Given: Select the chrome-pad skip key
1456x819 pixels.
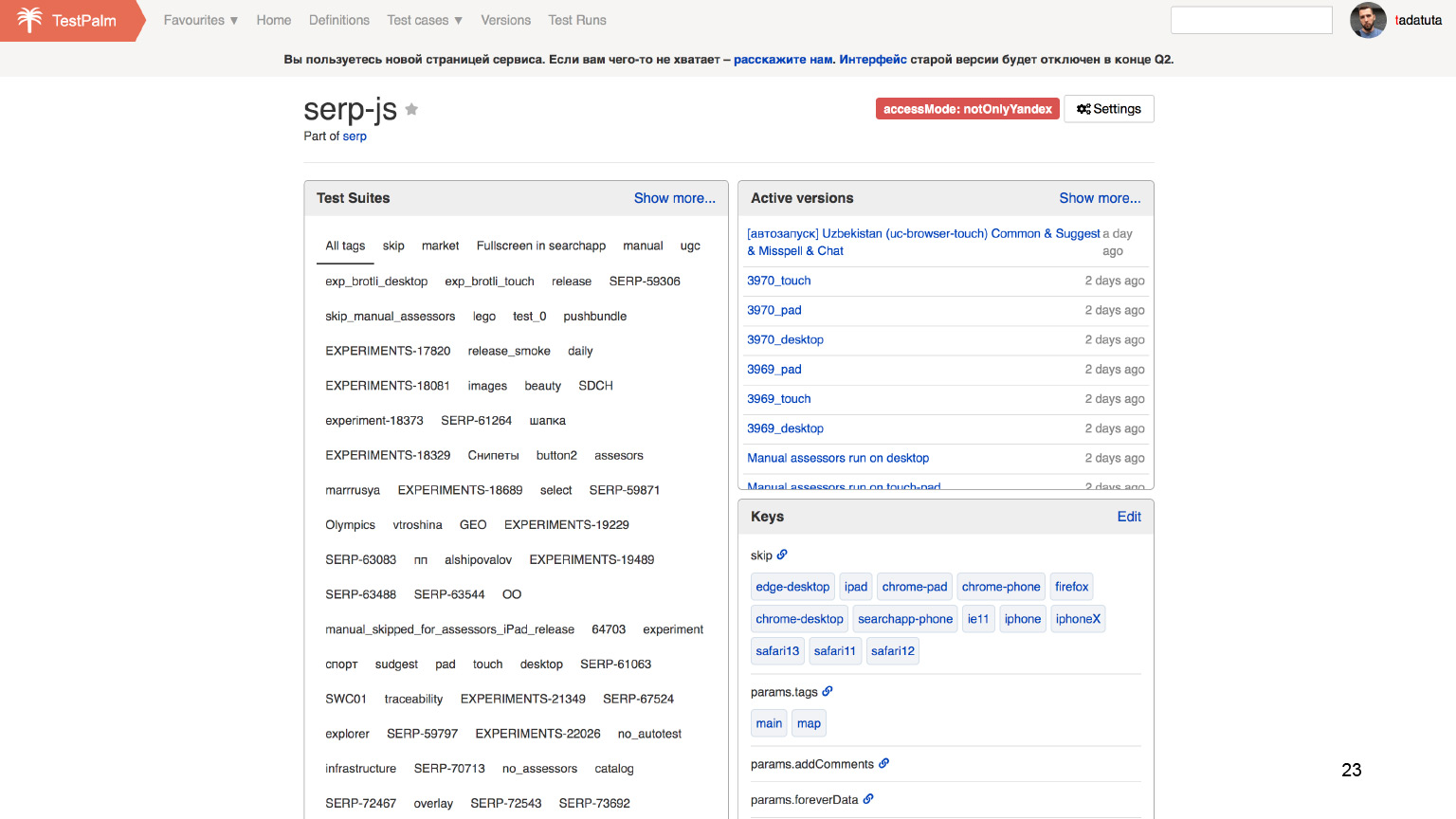Looking at the screenshot, I should (915, 587).
